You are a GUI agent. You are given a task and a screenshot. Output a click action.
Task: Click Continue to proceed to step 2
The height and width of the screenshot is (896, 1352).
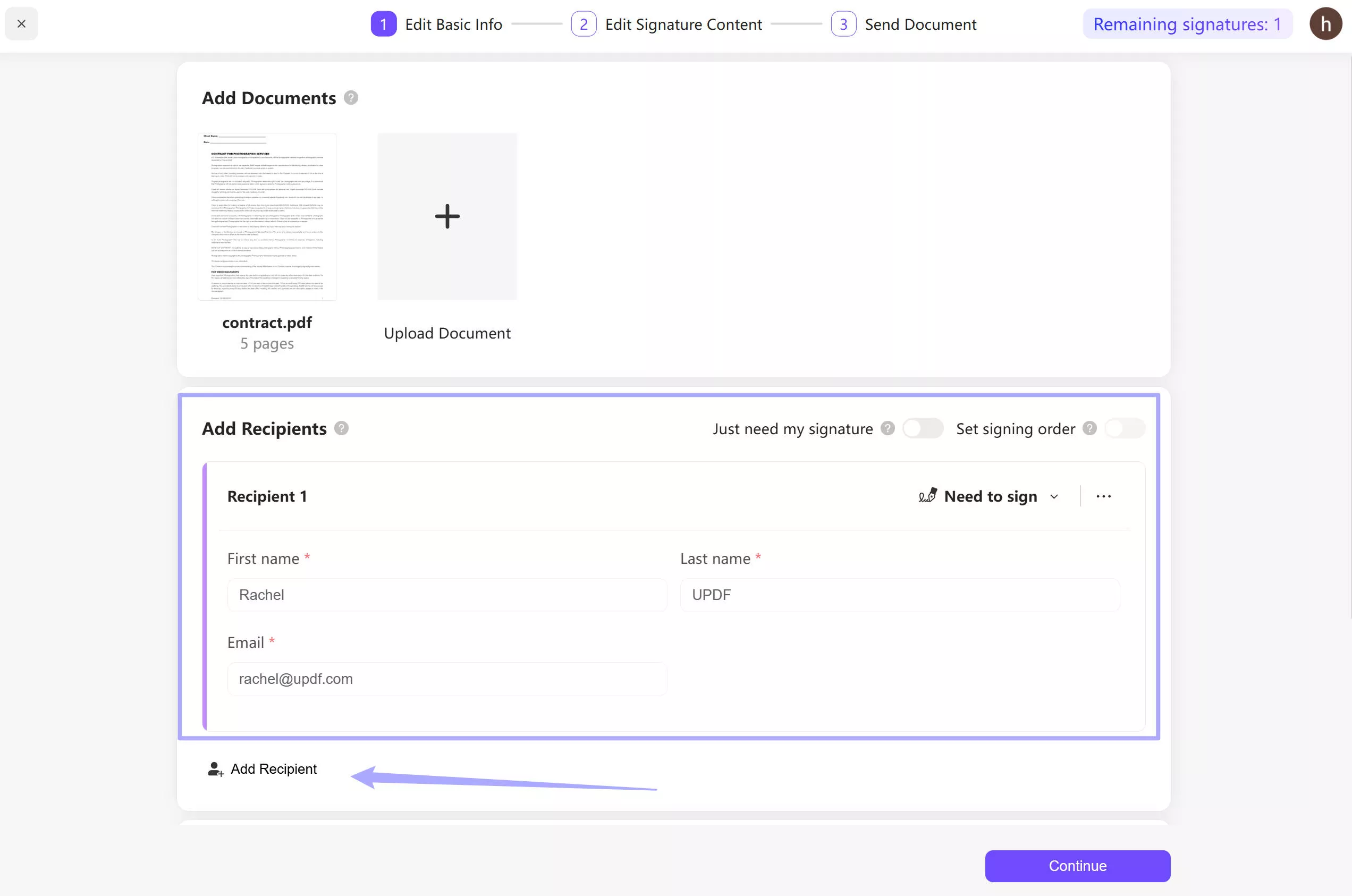pos(1078,865)
